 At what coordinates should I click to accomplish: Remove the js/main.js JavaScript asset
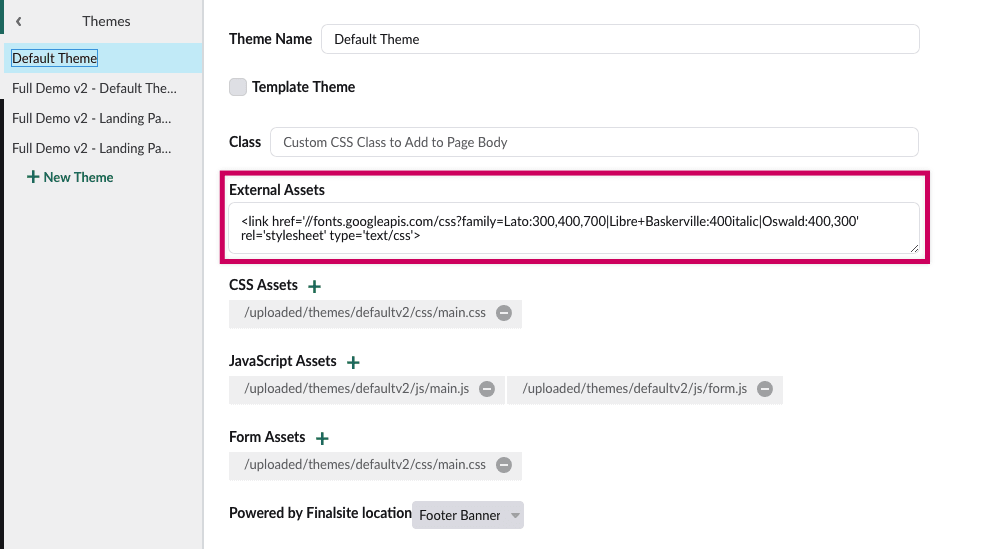487,389
